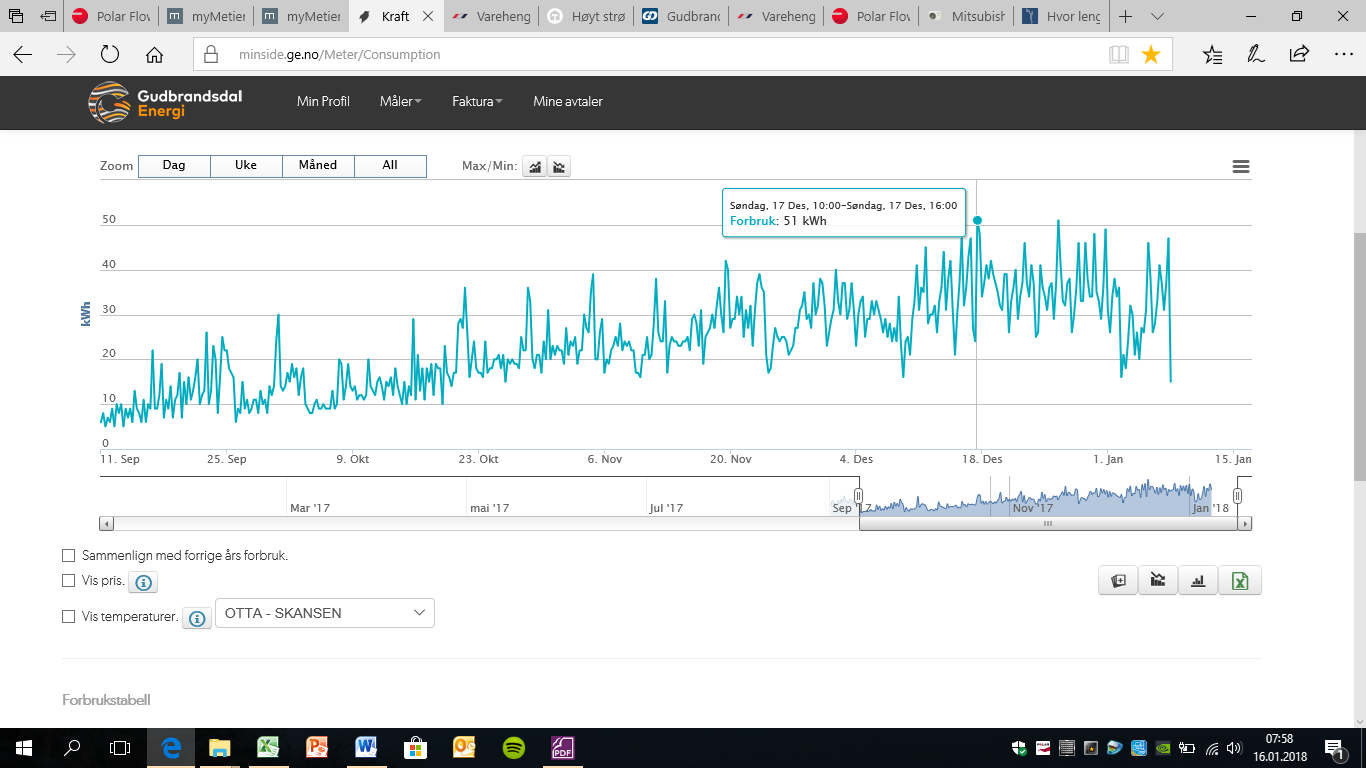Expand the Måler menu
1366x768 pixels.
400,101
